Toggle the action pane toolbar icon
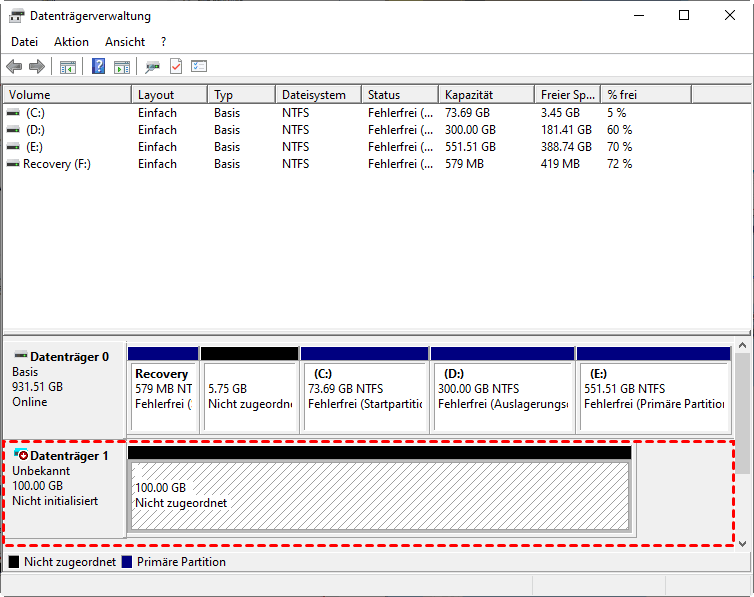 pos(122,67)
